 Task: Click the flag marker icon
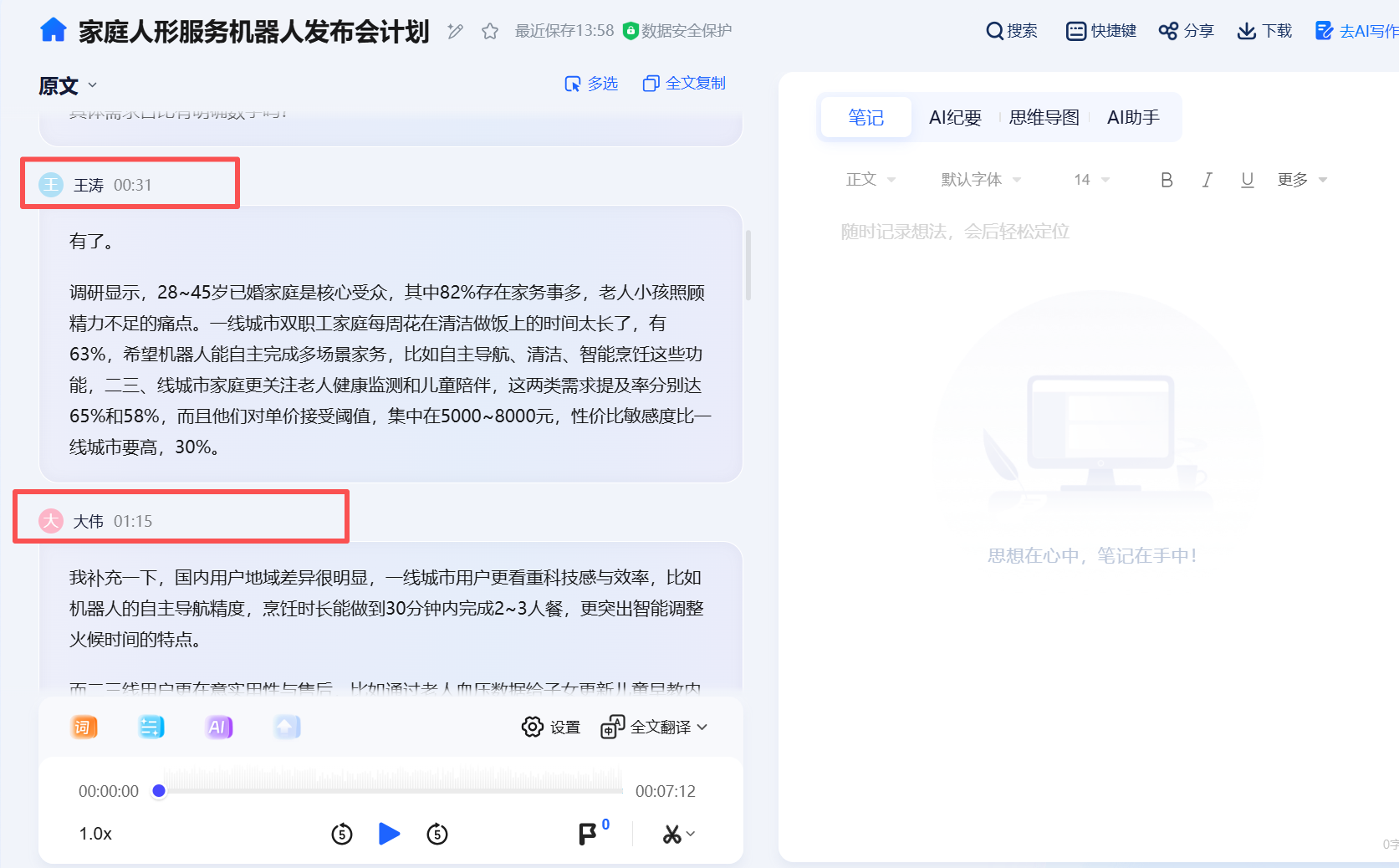pyautogui.click(x=588, y=834)
